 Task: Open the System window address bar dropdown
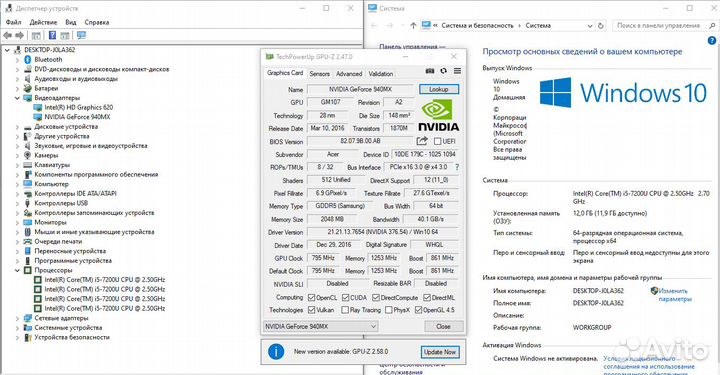pos(590,26)
